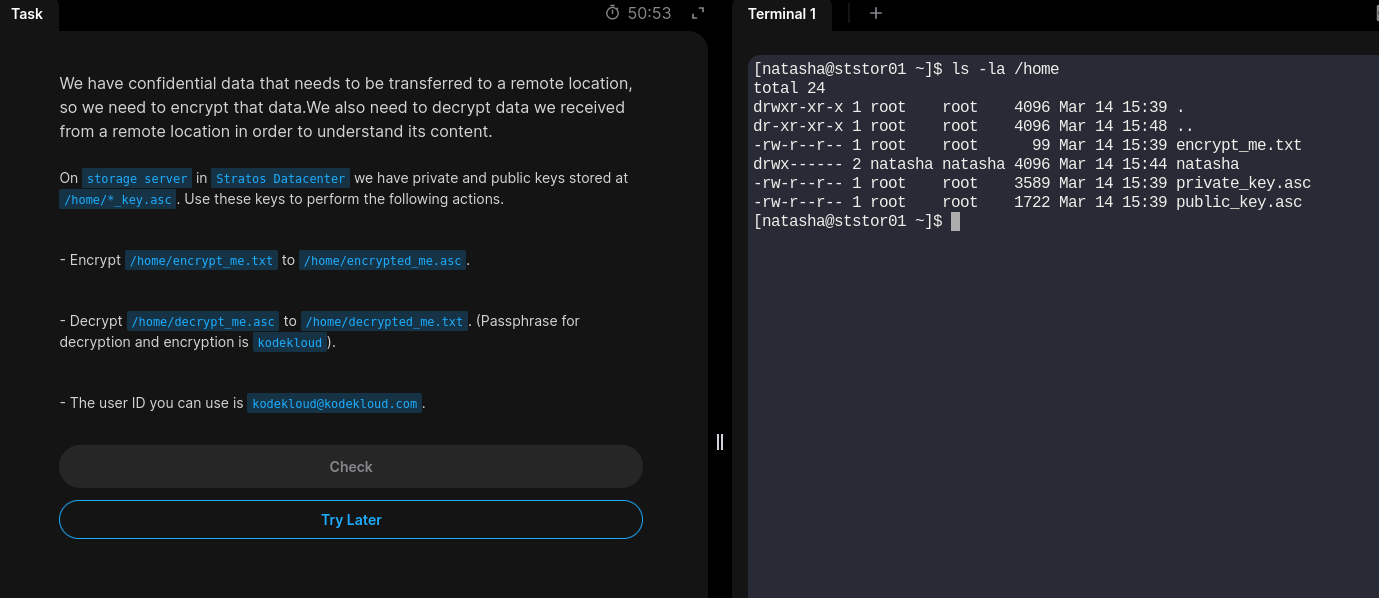Click the /home/decrypt_me.asc path snippet

click(x=203, y=322)
